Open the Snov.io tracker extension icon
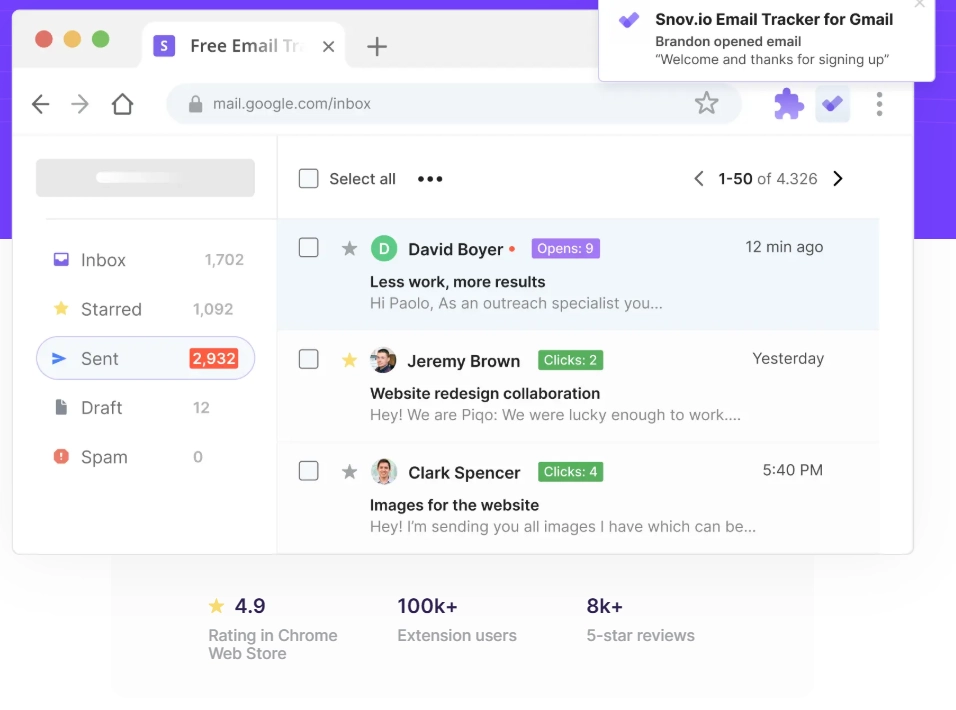This screenshot has height=710, width=956. [833, 104]
